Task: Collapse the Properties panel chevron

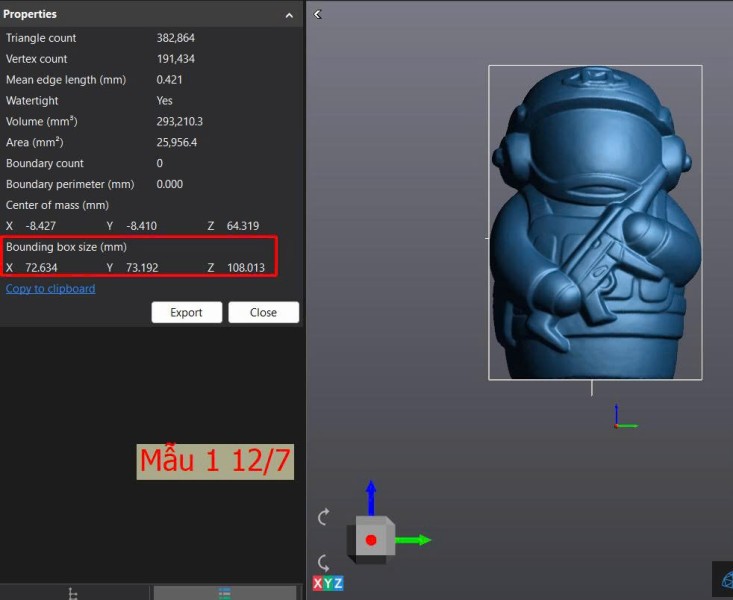Action: click(x=289, y=15)
